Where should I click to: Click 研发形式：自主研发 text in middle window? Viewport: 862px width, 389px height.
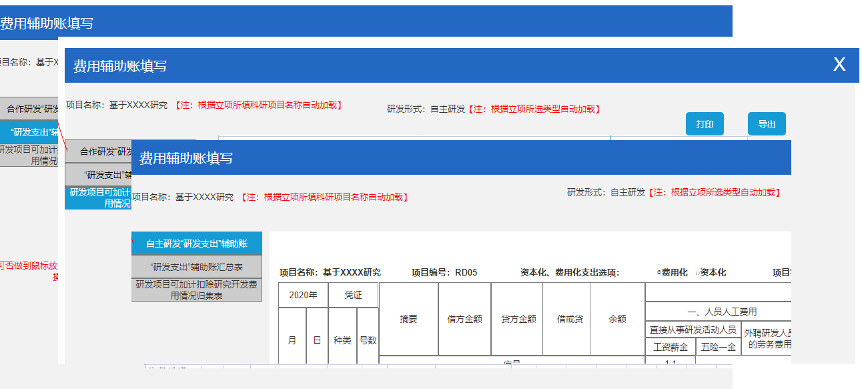pyautogui.click(x=426, y=109)
